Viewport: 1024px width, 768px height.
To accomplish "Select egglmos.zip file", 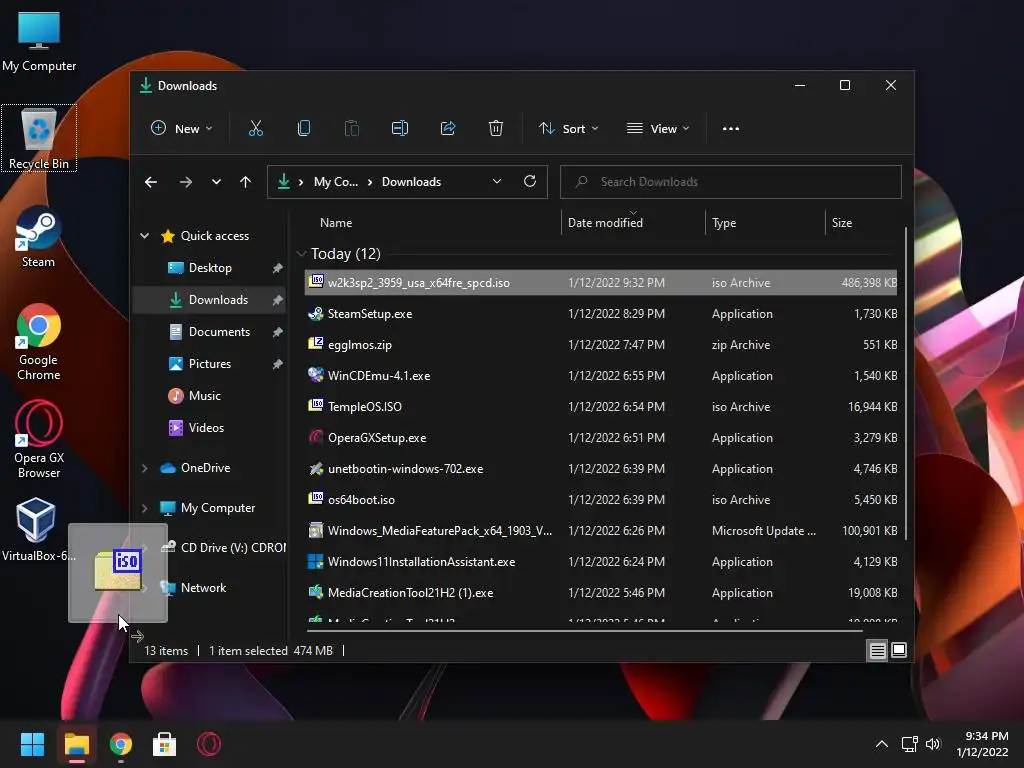I will pos(601,345).
